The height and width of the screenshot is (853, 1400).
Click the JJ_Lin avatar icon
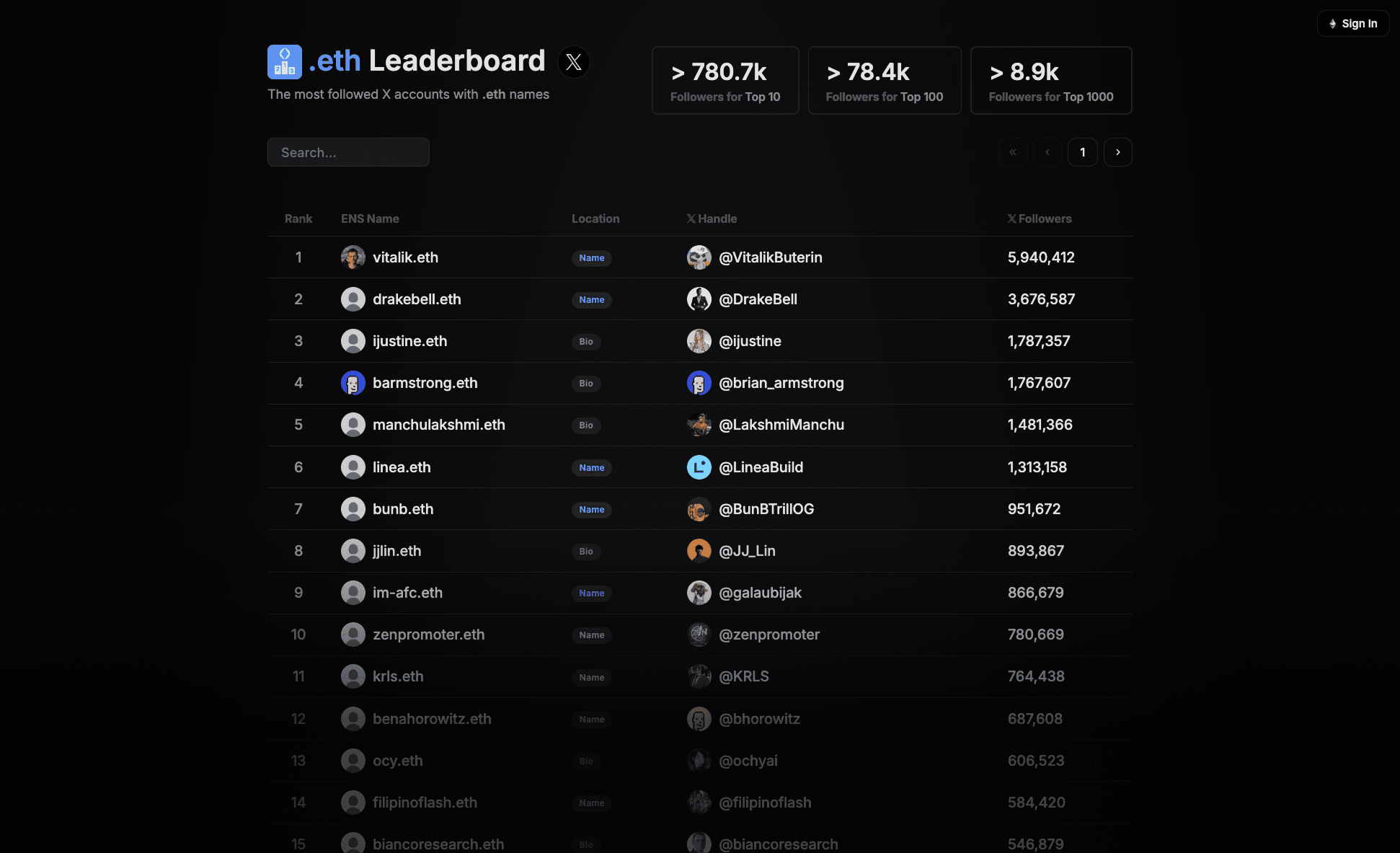click(x=699, y=551)
